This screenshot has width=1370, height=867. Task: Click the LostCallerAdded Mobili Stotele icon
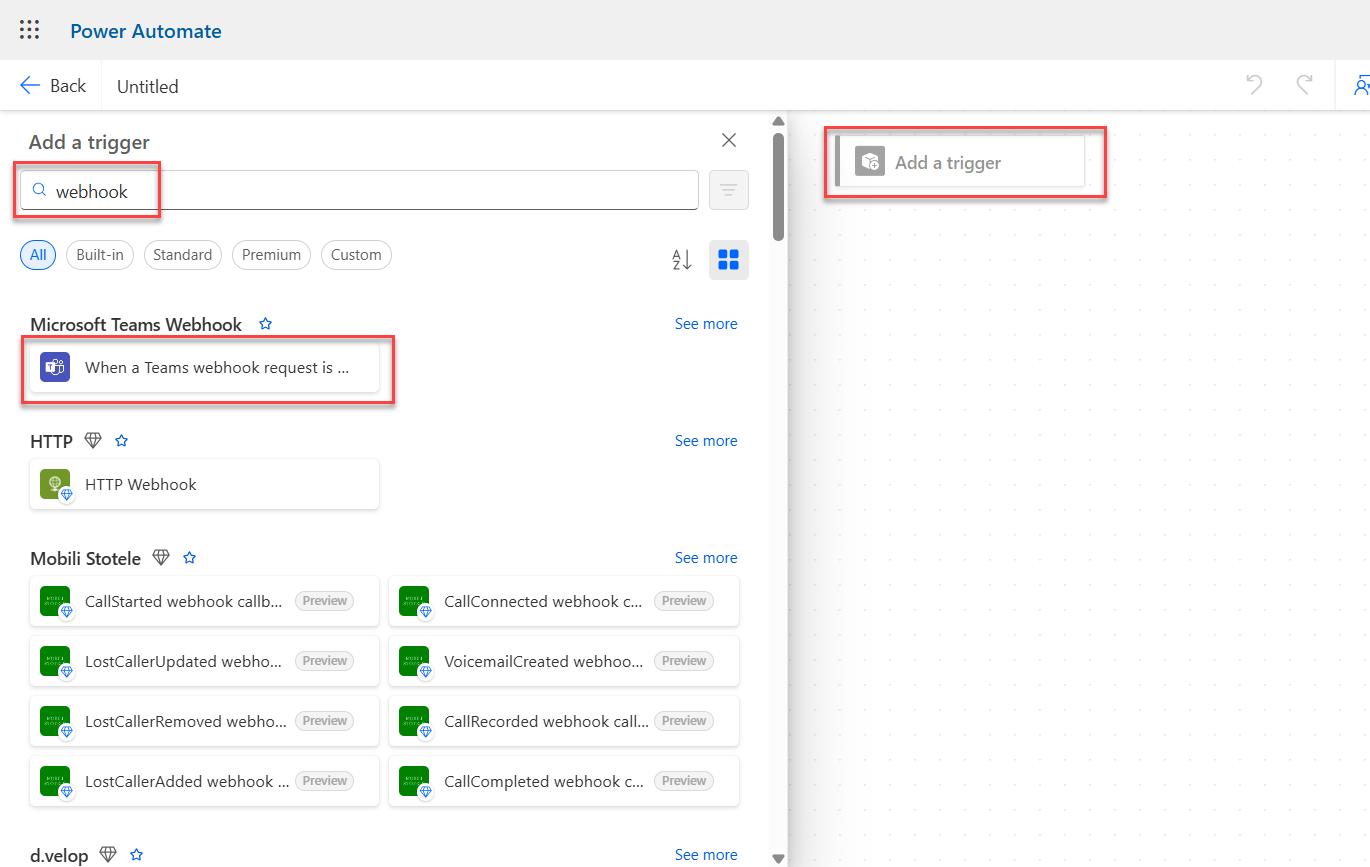pyautogui.click(x=55, y=781)
